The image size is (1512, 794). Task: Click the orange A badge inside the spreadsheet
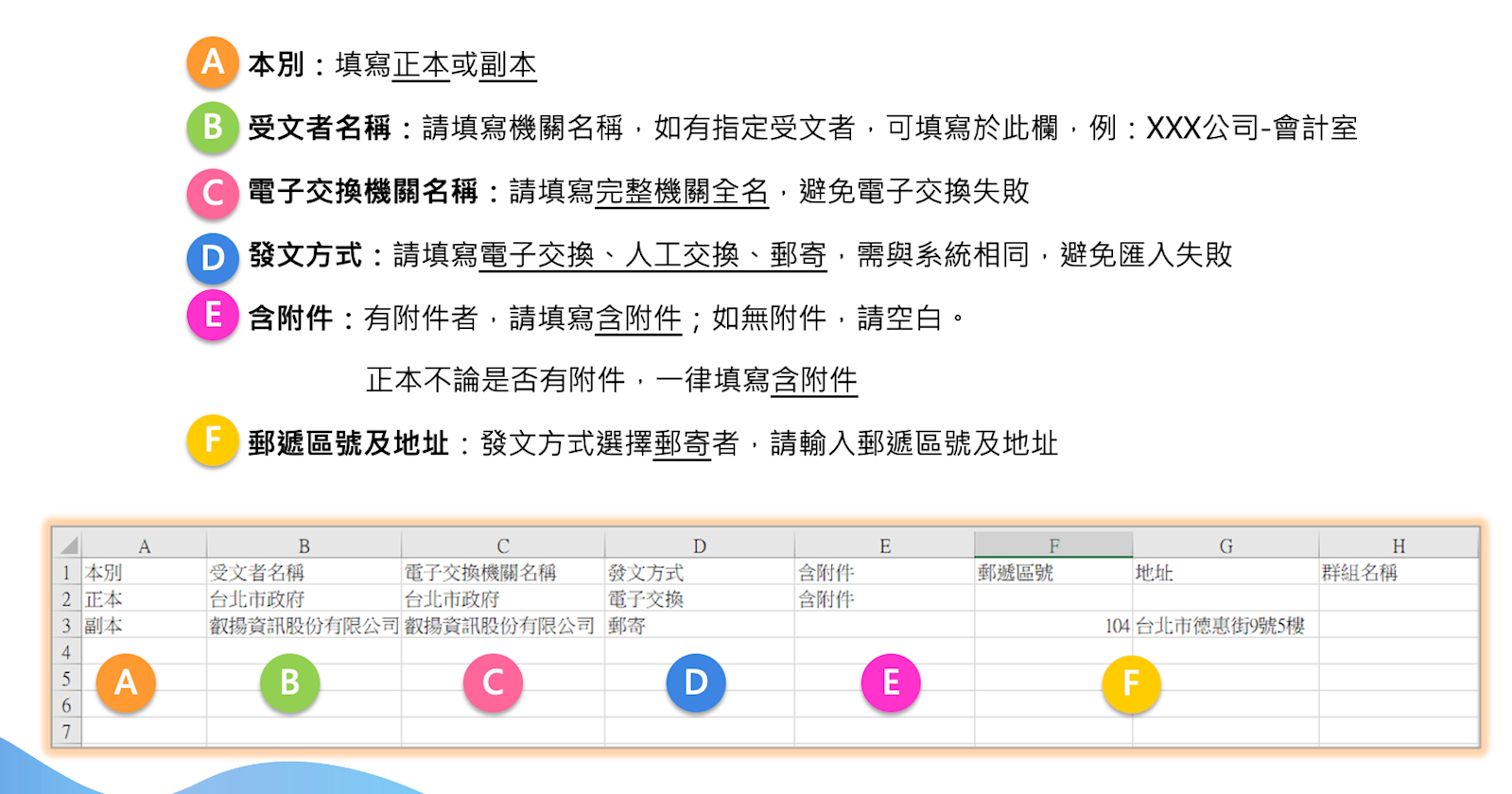pos(126,682)
